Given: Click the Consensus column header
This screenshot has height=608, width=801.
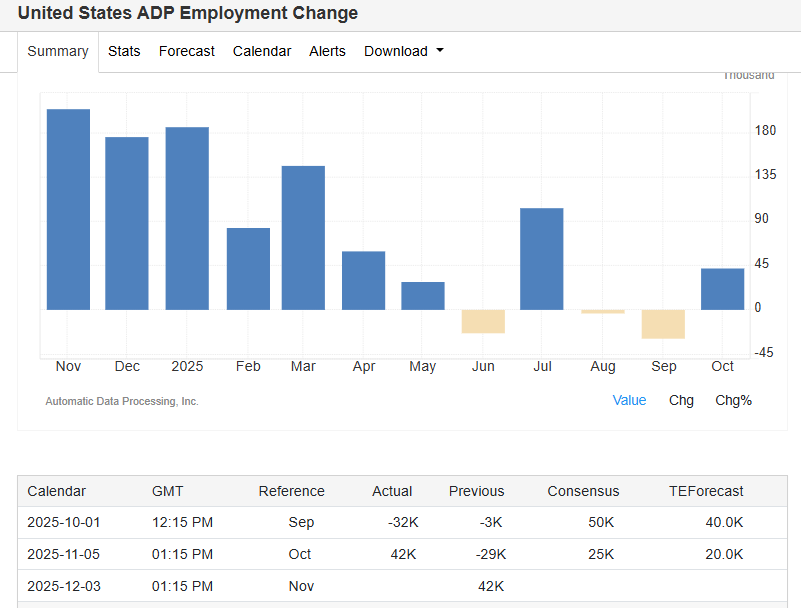Looking at the screenshot, I should tap(583, 491).
